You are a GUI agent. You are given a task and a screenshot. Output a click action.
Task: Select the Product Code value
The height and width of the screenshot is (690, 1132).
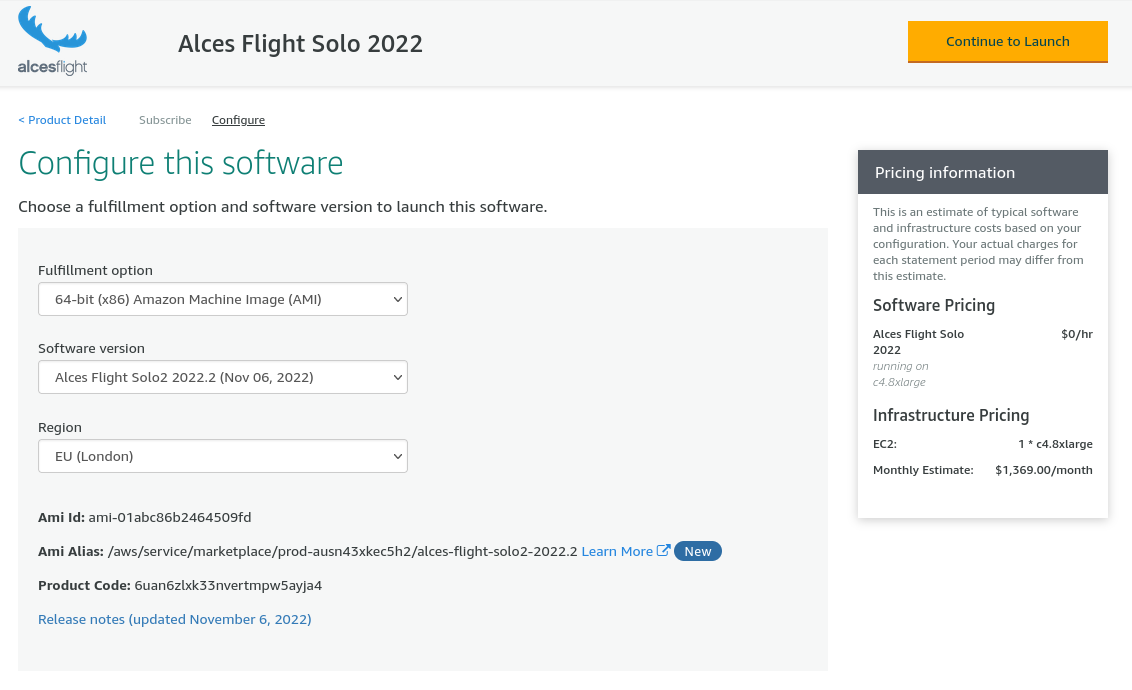click(x=227, y=585)
